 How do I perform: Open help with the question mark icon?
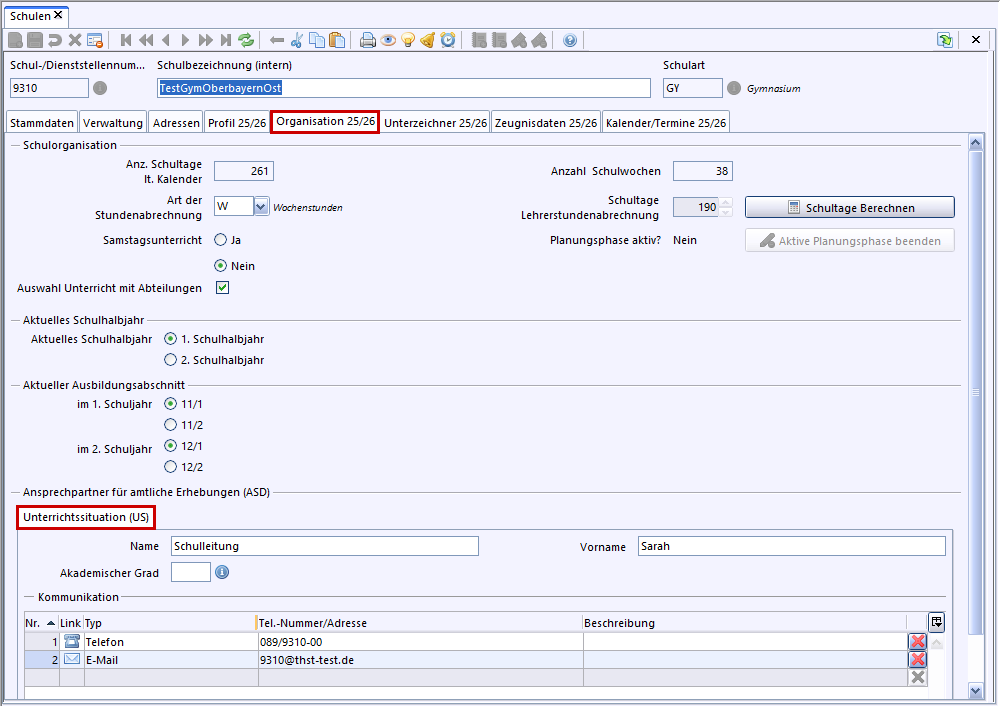(x=570, y=40)
